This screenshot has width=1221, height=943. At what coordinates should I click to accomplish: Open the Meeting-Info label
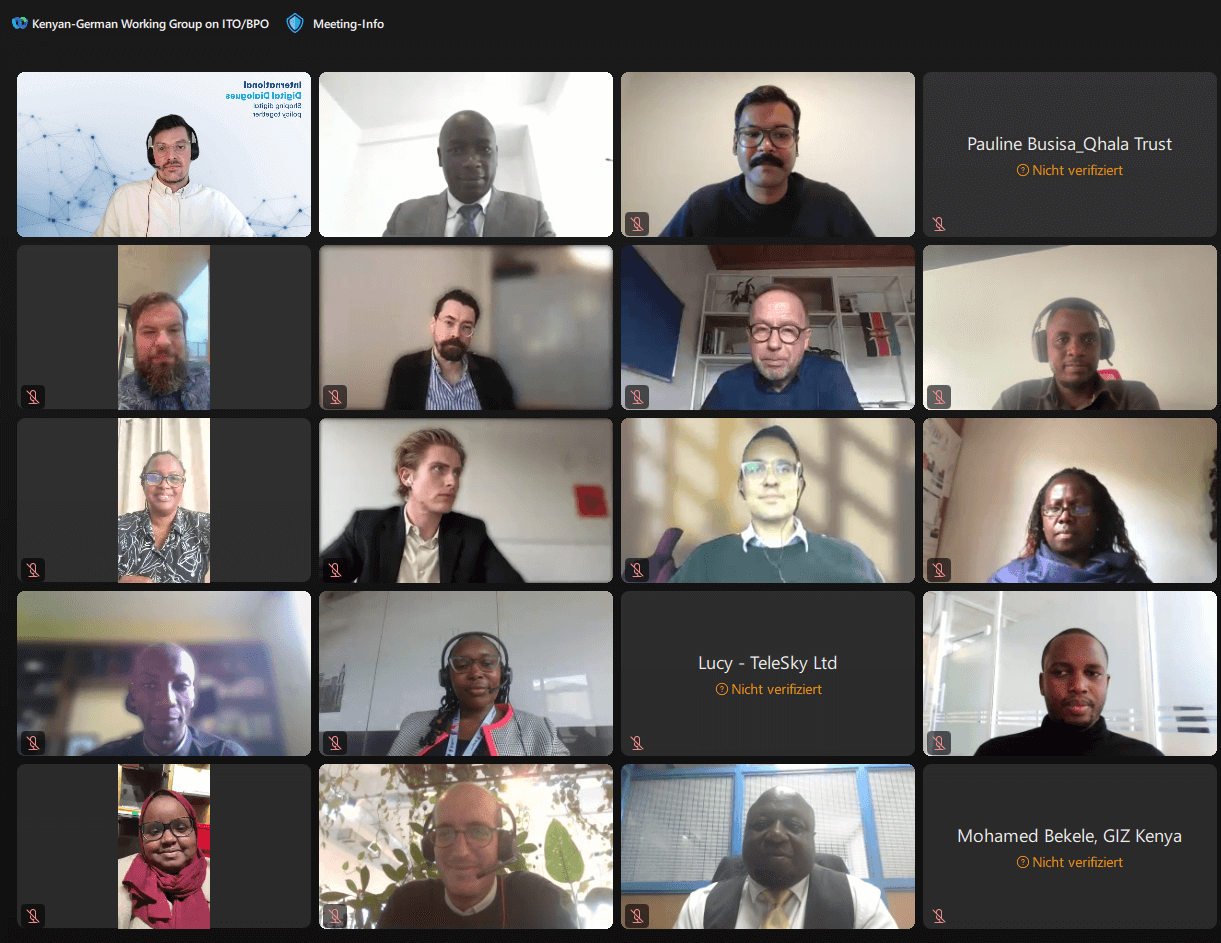point(348,24)
